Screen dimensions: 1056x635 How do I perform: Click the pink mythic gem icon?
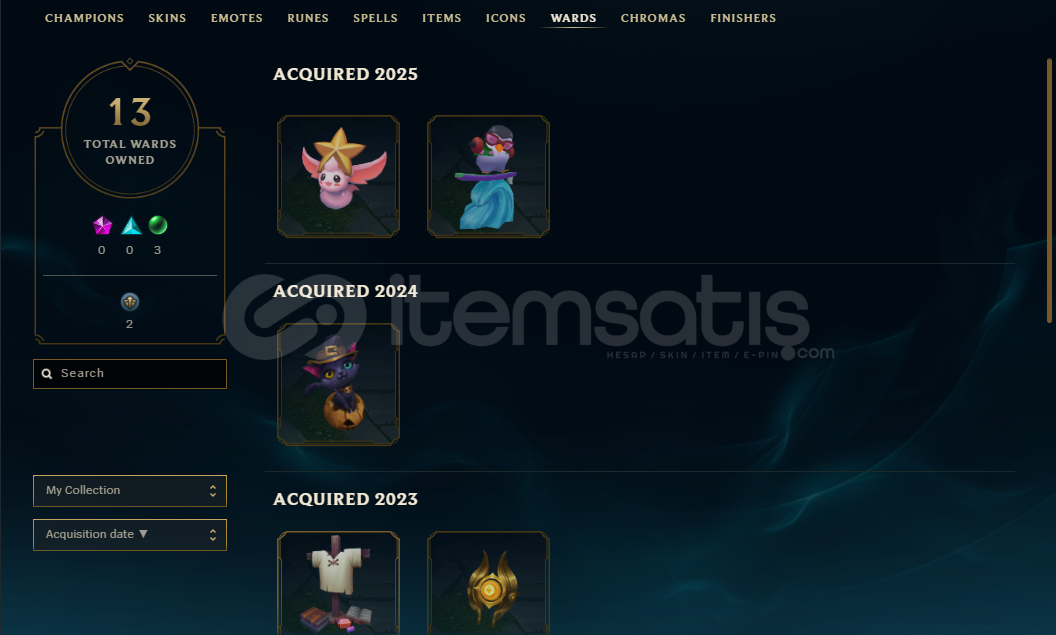pos(102,226)
